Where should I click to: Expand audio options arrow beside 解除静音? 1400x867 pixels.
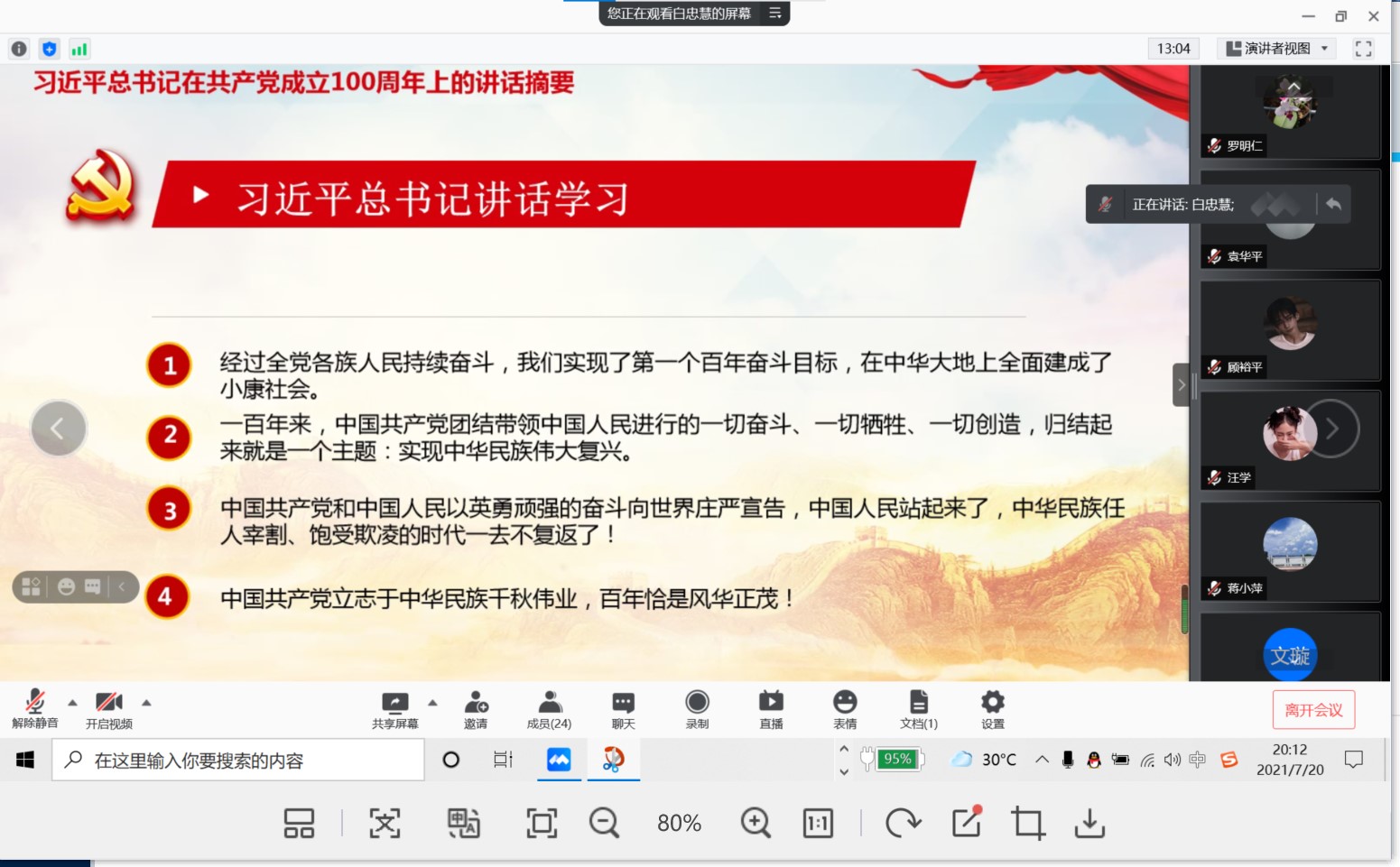pos(73,702)
